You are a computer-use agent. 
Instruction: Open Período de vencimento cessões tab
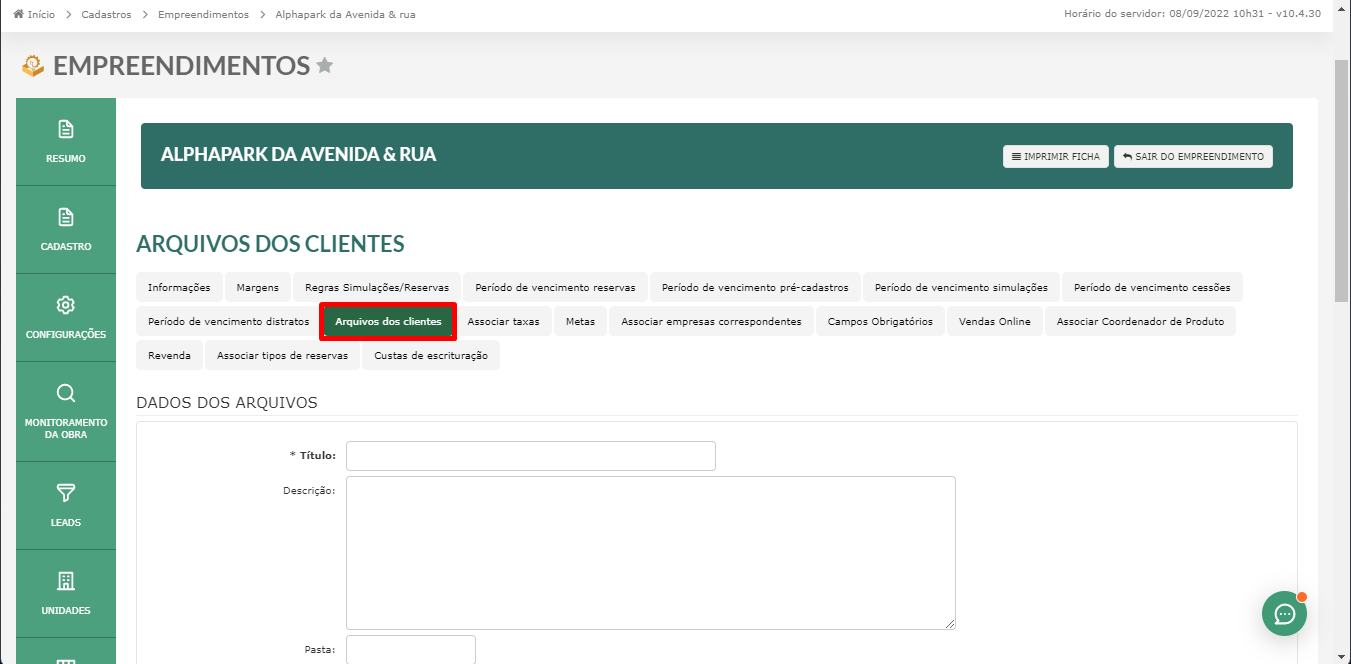coord(1152,287)
